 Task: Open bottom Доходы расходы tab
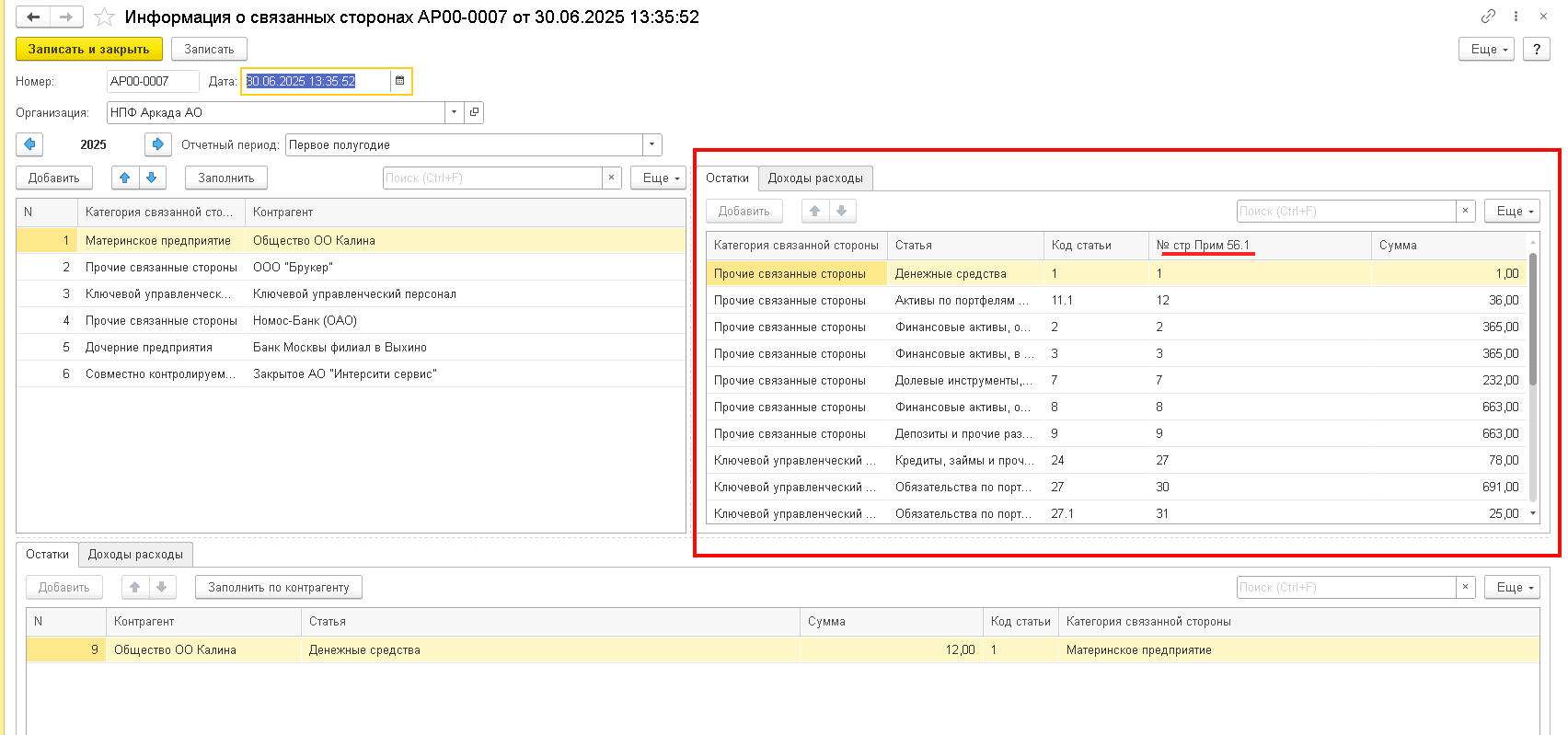[x=135, y=554]
